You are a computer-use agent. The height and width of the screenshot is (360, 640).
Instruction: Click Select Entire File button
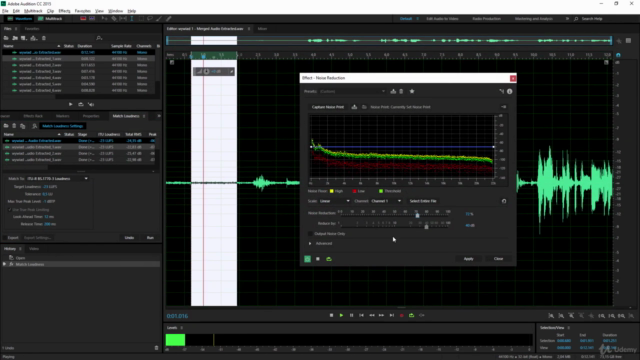(423, 201)
